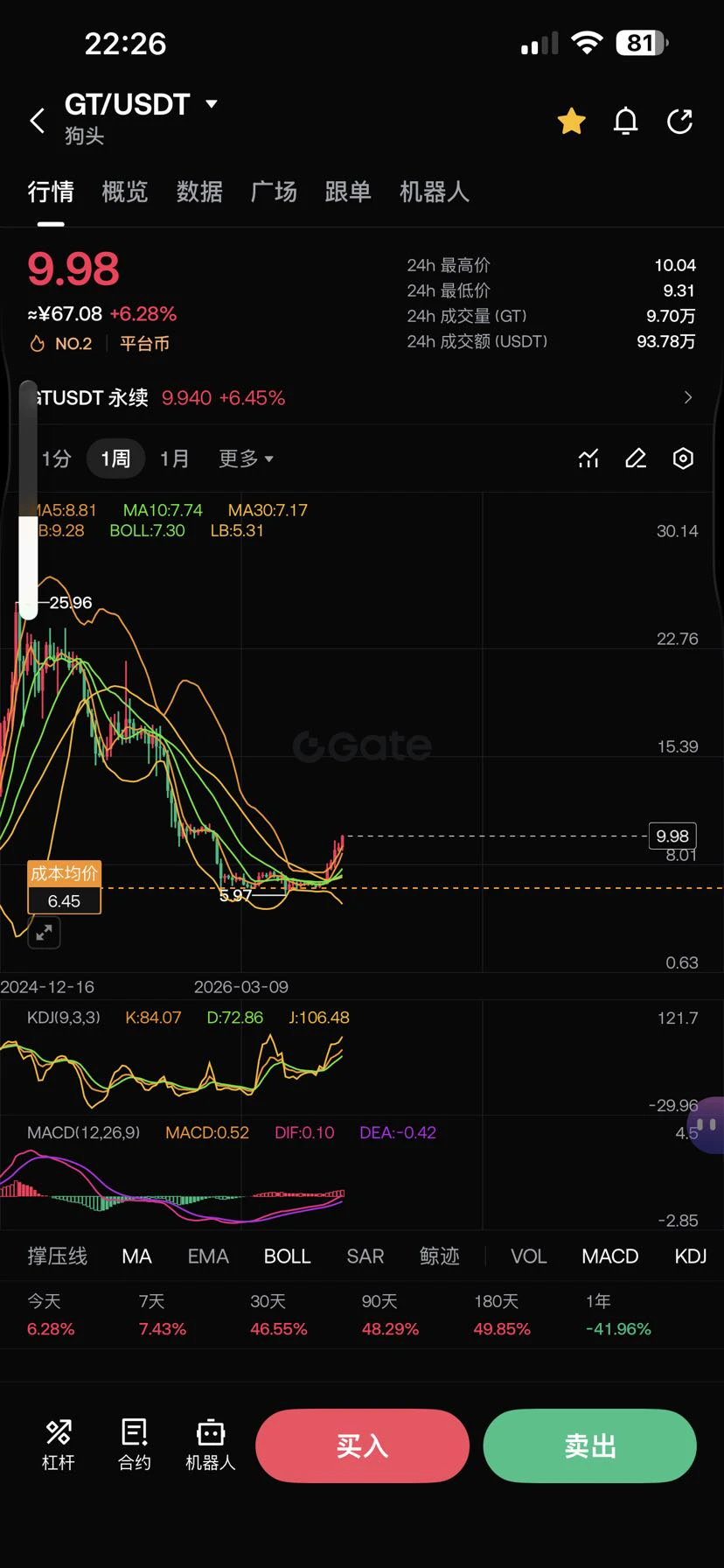
Task: Tap the ≈¥67.08 converted price
Action: click(65, 313)
